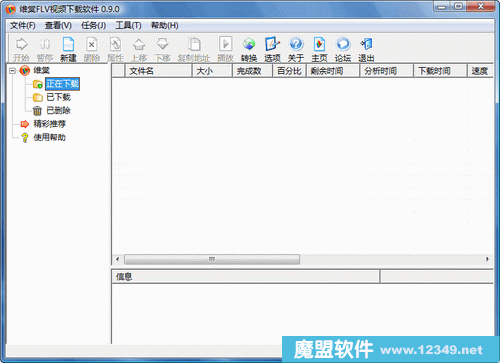The width and height of the screenshot is (500, 363).
Task: Click the 剩余时间 column header
Action: (x=333, y=71)
